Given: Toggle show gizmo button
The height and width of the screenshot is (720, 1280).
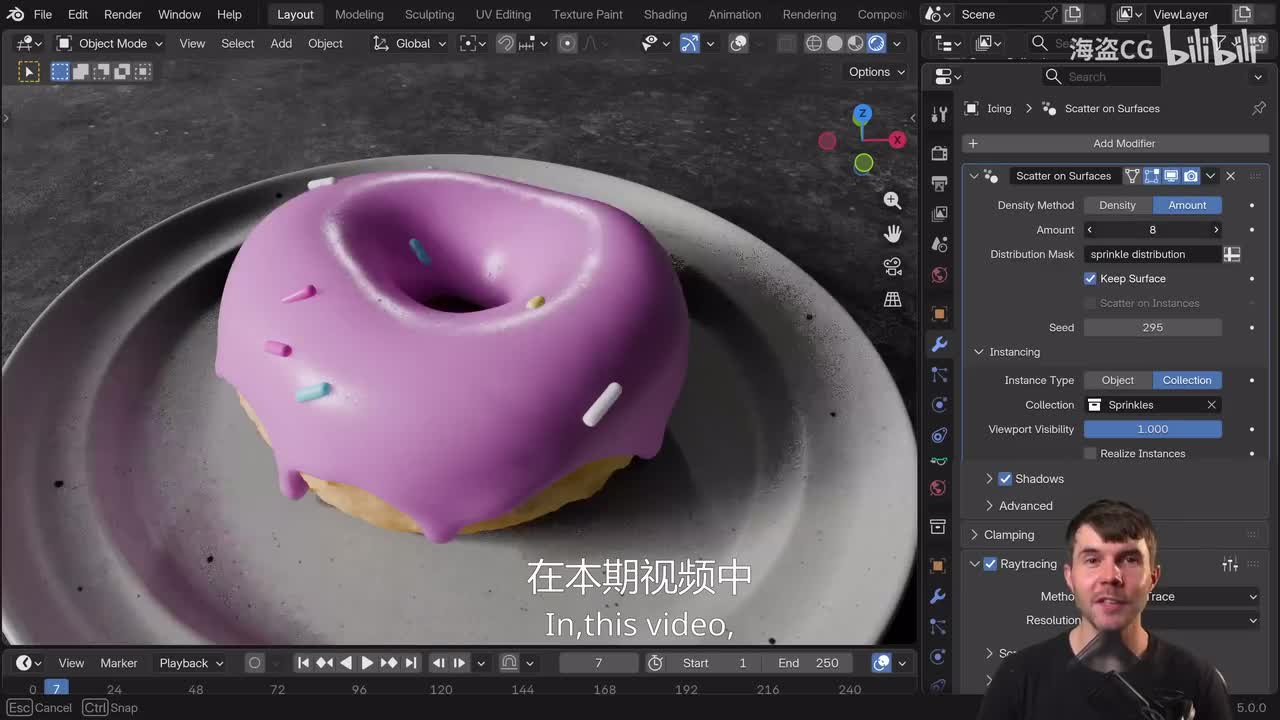Looking at the screenshot, I should click(x=690, y=43).
